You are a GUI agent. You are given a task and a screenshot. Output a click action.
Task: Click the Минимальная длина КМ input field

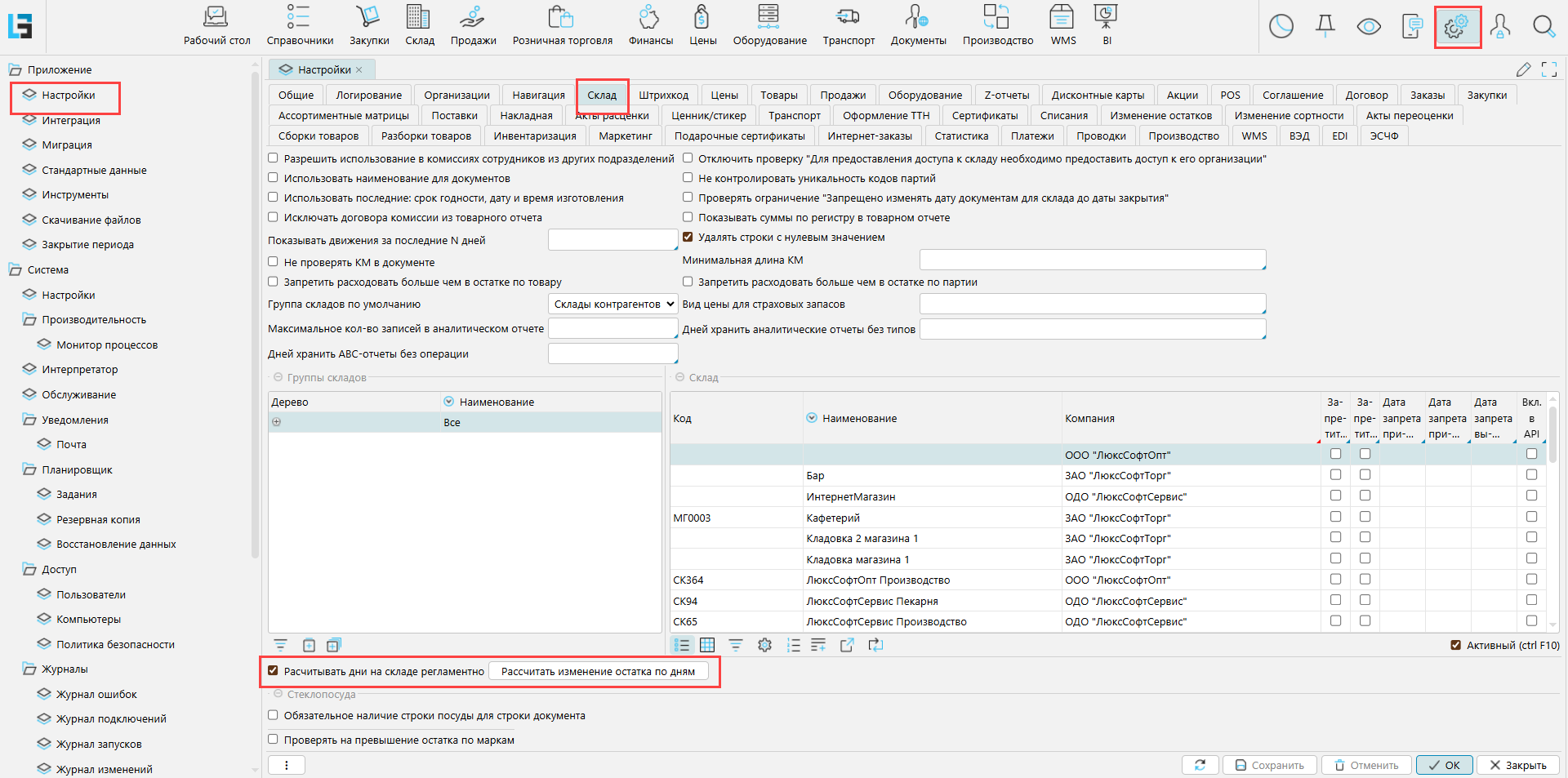[1092, 260]
